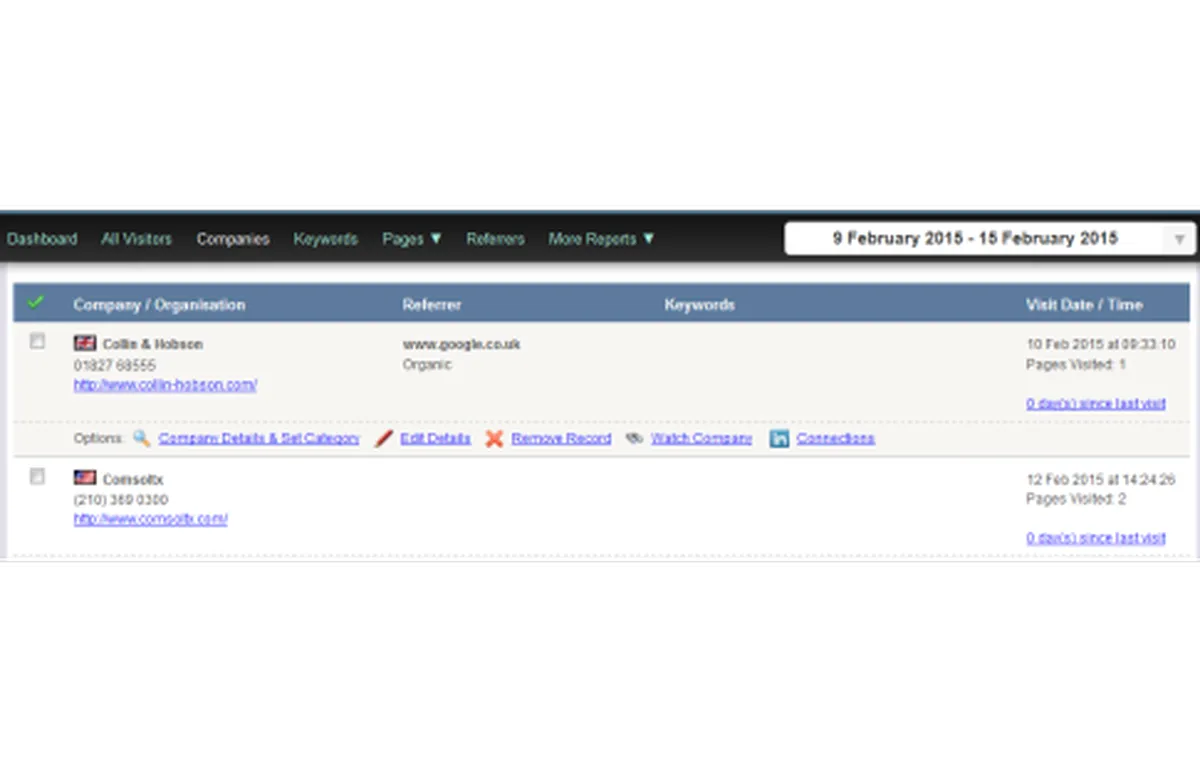This screenshot has height=772, width=1200.
Task: Go to the Dashboard tab
Action: 42,239
